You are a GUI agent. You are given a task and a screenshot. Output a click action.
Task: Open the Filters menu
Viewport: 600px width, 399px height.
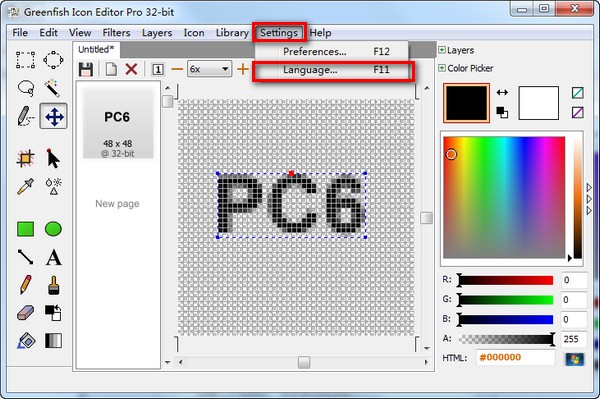pyautogui.click(x=116, y=33)
